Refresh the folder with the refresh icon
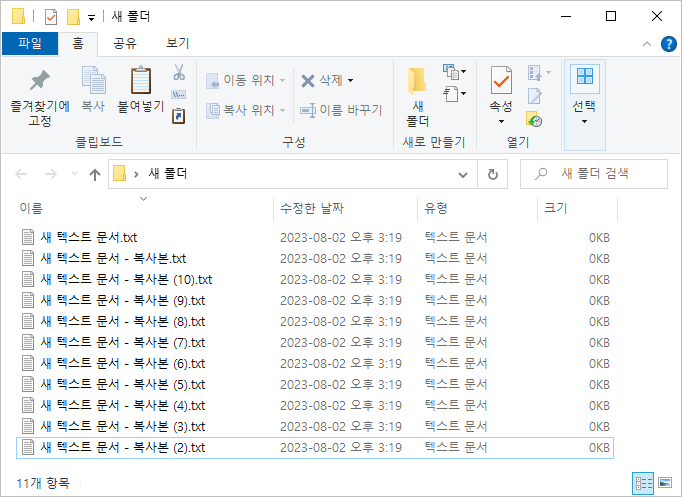This screenshot has width=682, height=497. click(492, 174)
